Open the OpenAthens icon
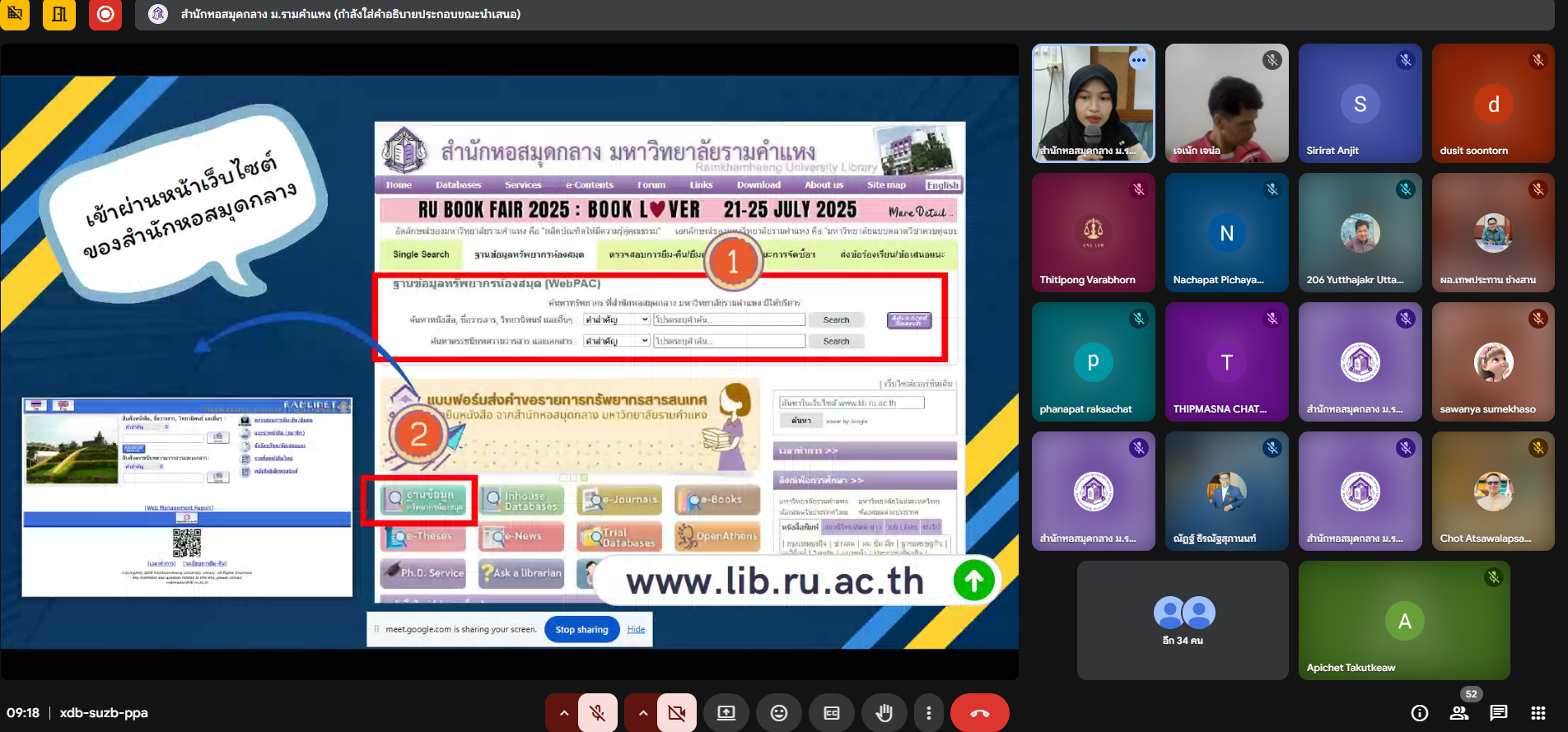 point(716,536)
